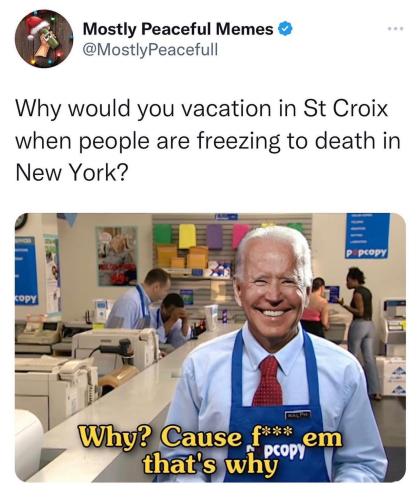Click the tweet text about St Croix

[208, 140]
